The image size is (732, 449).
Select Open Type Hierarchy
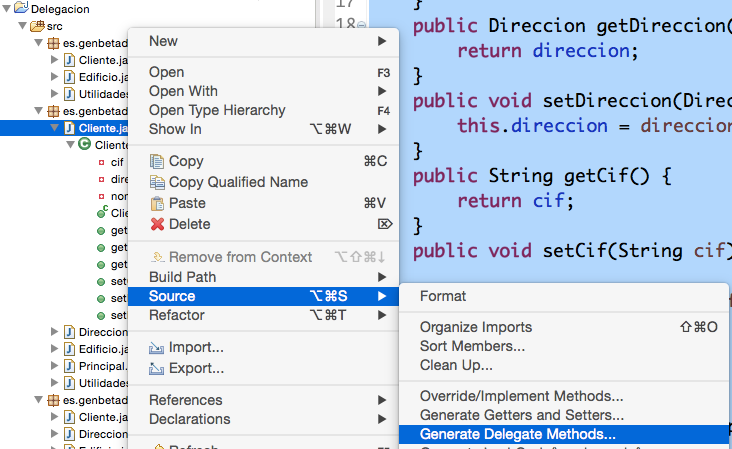click(217, 110)
